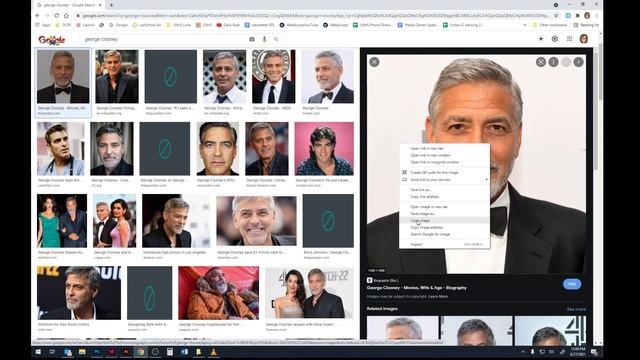Open Windows Start menu

click(38, 351)
